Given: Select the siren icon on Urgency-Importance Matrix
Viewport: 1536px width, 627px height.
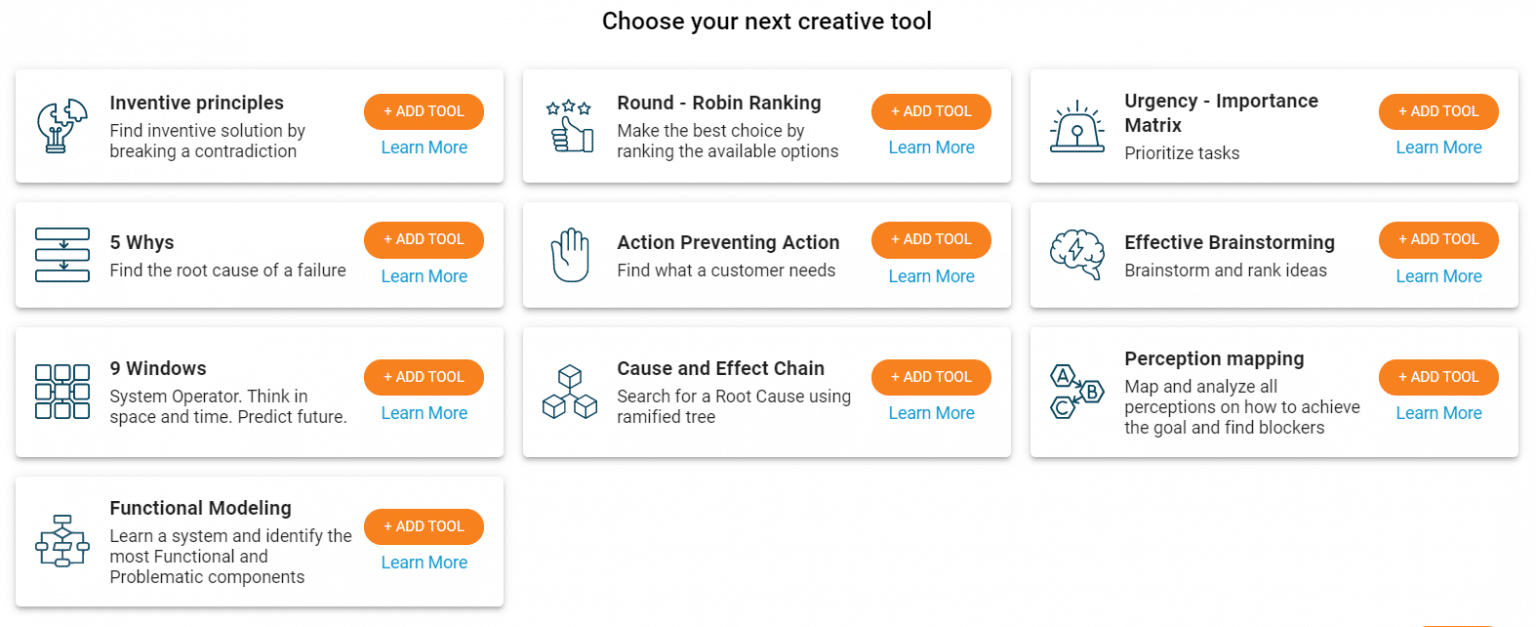Looking at the screenshot, I should [1077, 125].
